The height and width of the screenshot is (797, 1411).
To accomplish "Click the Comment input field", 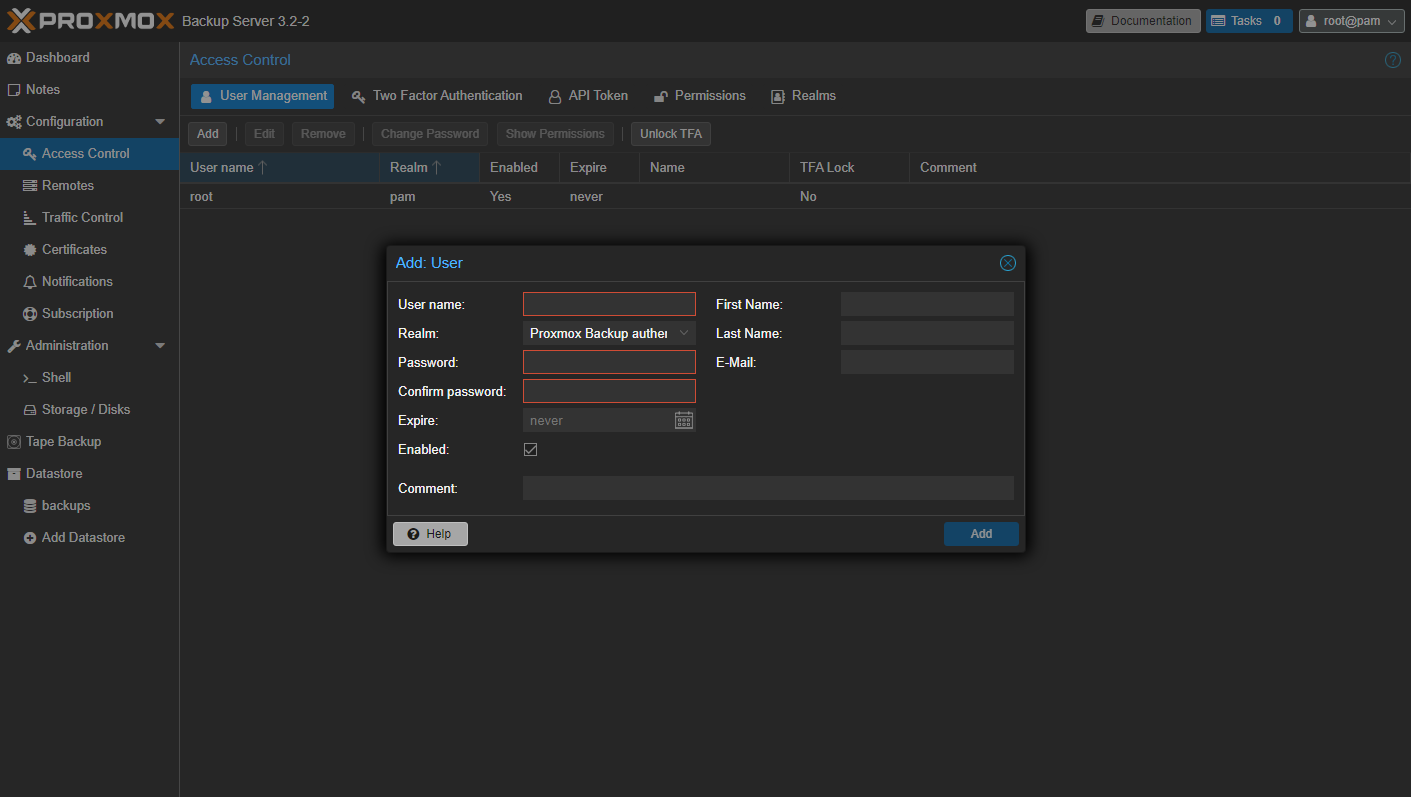I will coord(768,488).
